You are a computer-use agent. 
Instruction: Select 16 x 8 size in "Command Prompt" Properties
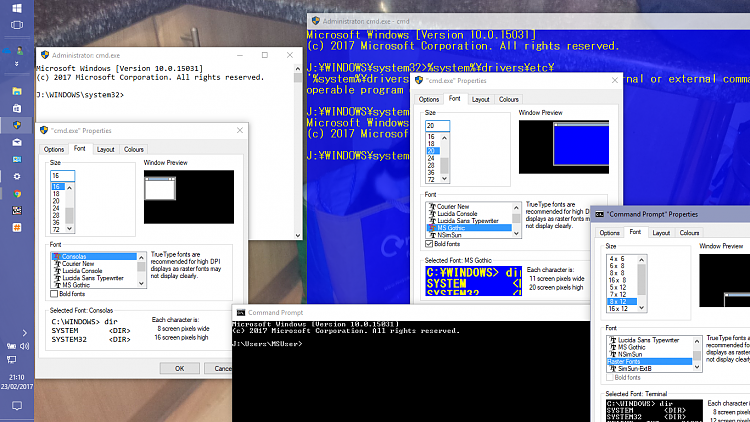[622, 280]
